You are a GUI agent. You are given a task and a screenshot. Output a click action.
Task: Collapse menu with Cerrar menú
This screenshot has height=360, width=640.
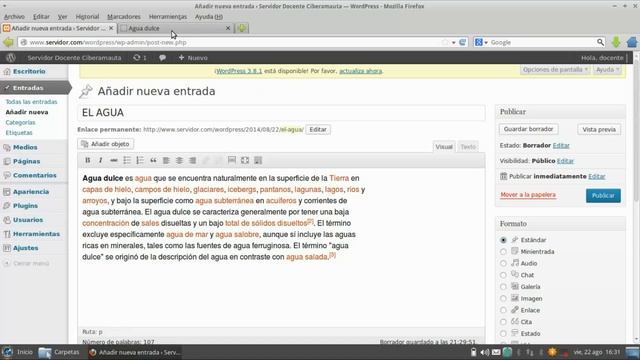tap(27, 263)
